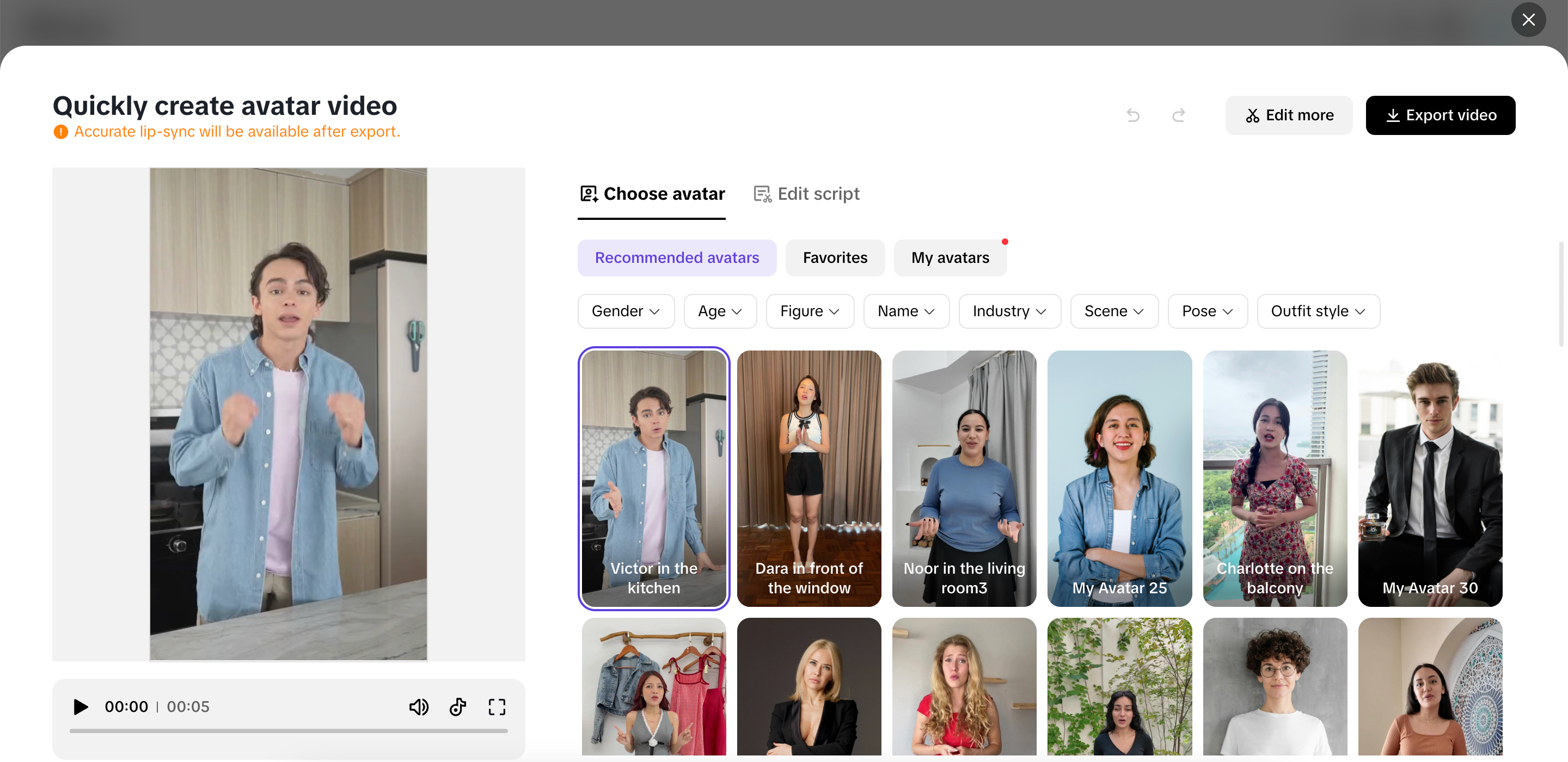Undo the last change

click(x=1133, y=115)
